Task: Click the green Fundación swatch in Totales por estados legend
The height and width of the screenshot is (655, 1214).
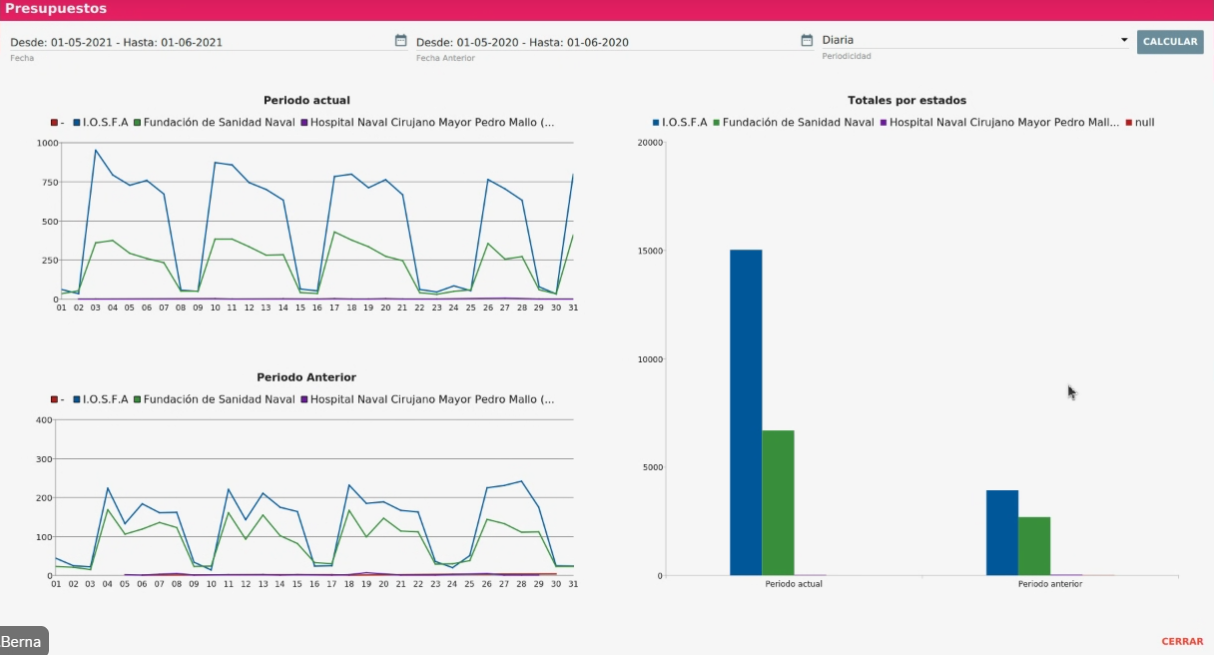Action: pyautogui.click(x=716, y=123)
